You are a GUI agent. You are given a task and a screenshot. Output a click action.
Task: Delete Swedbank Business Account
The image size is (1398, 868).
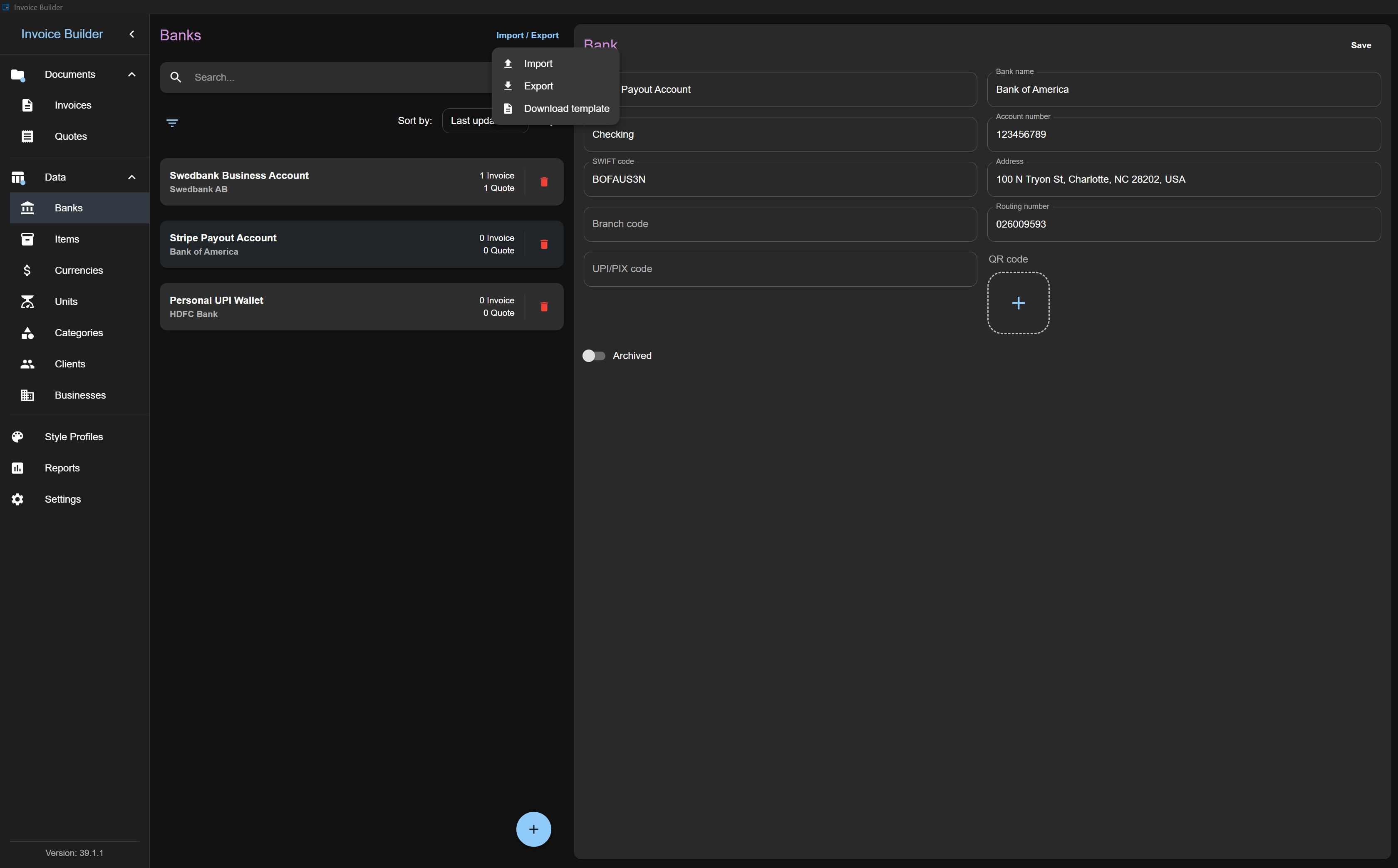pos(544,182)
